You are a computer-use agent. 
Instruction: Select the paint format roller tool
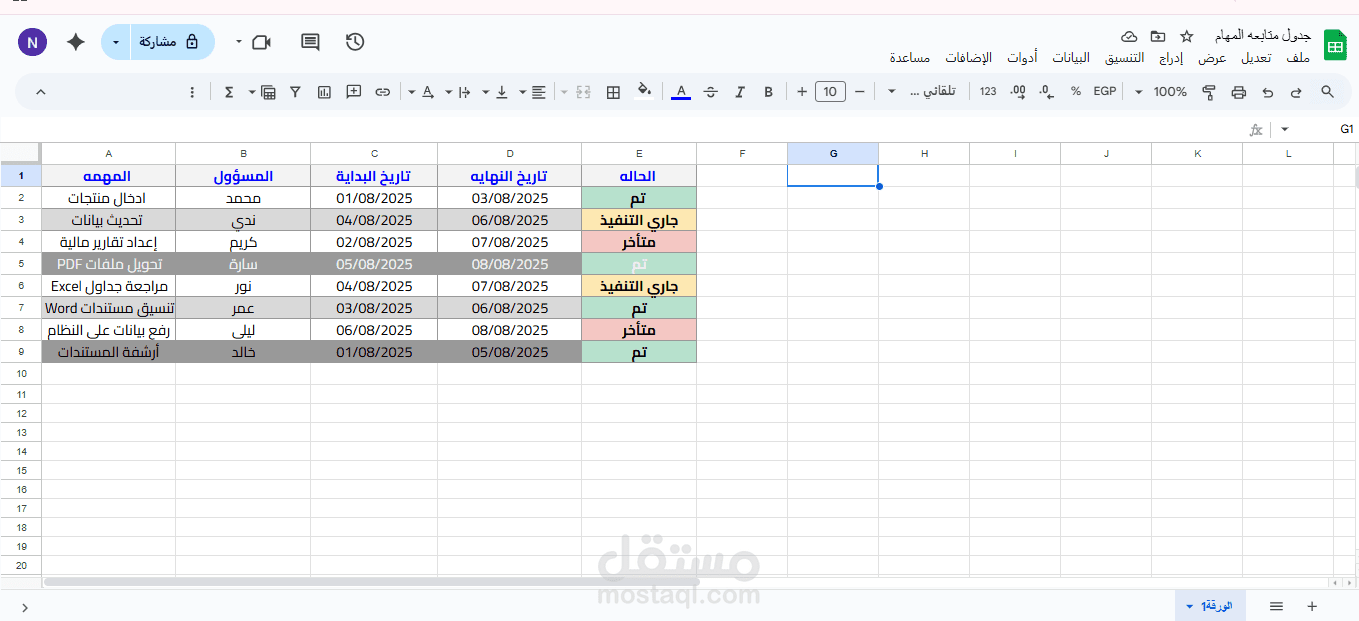click(1209, 92)
